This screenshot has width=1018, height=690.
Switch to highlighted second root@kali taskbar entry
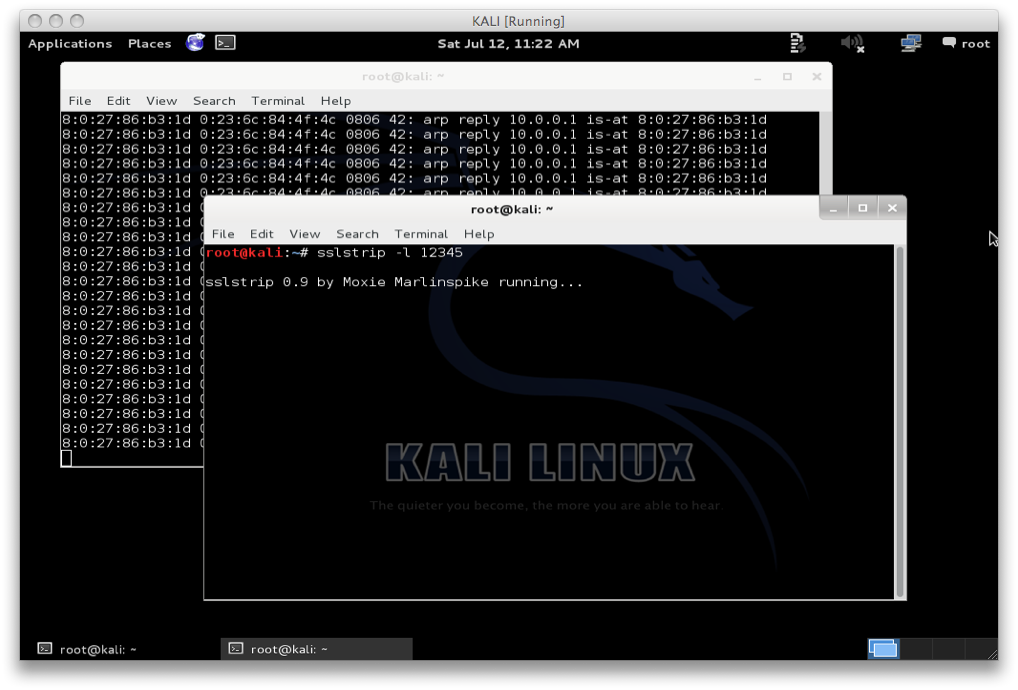click(317, 649)
